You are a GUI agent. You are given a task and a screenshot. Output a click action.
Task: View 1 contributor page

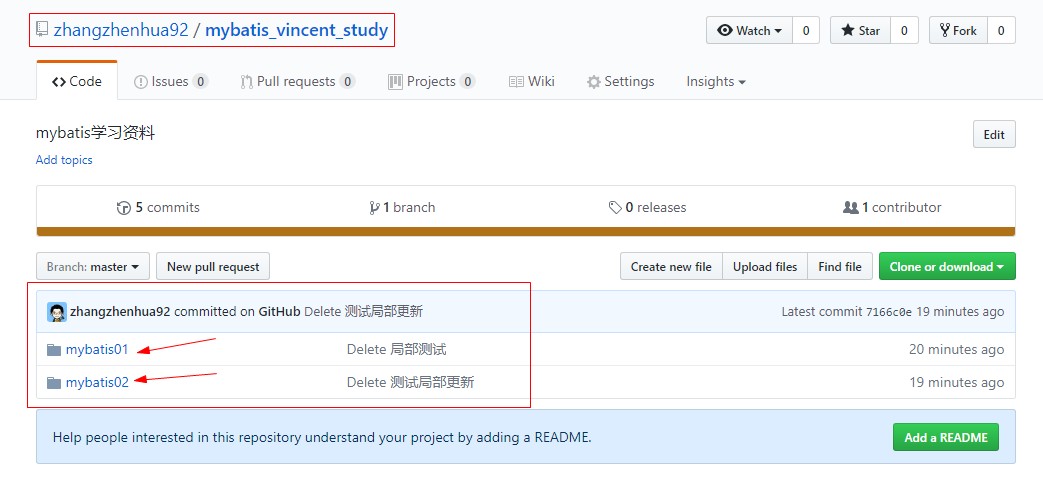pos(892,207)
